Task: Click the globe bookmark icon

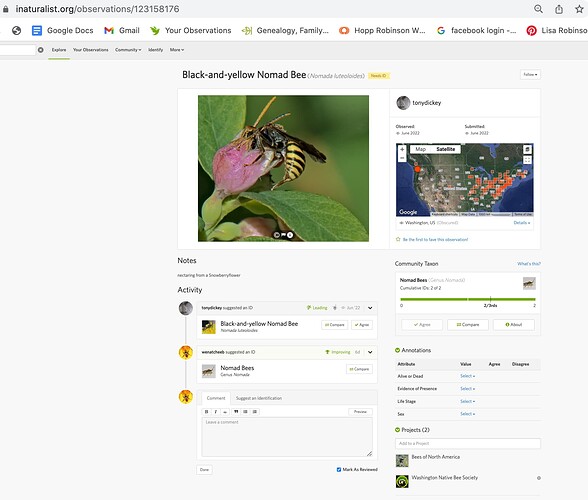Action: pos(16,30)
